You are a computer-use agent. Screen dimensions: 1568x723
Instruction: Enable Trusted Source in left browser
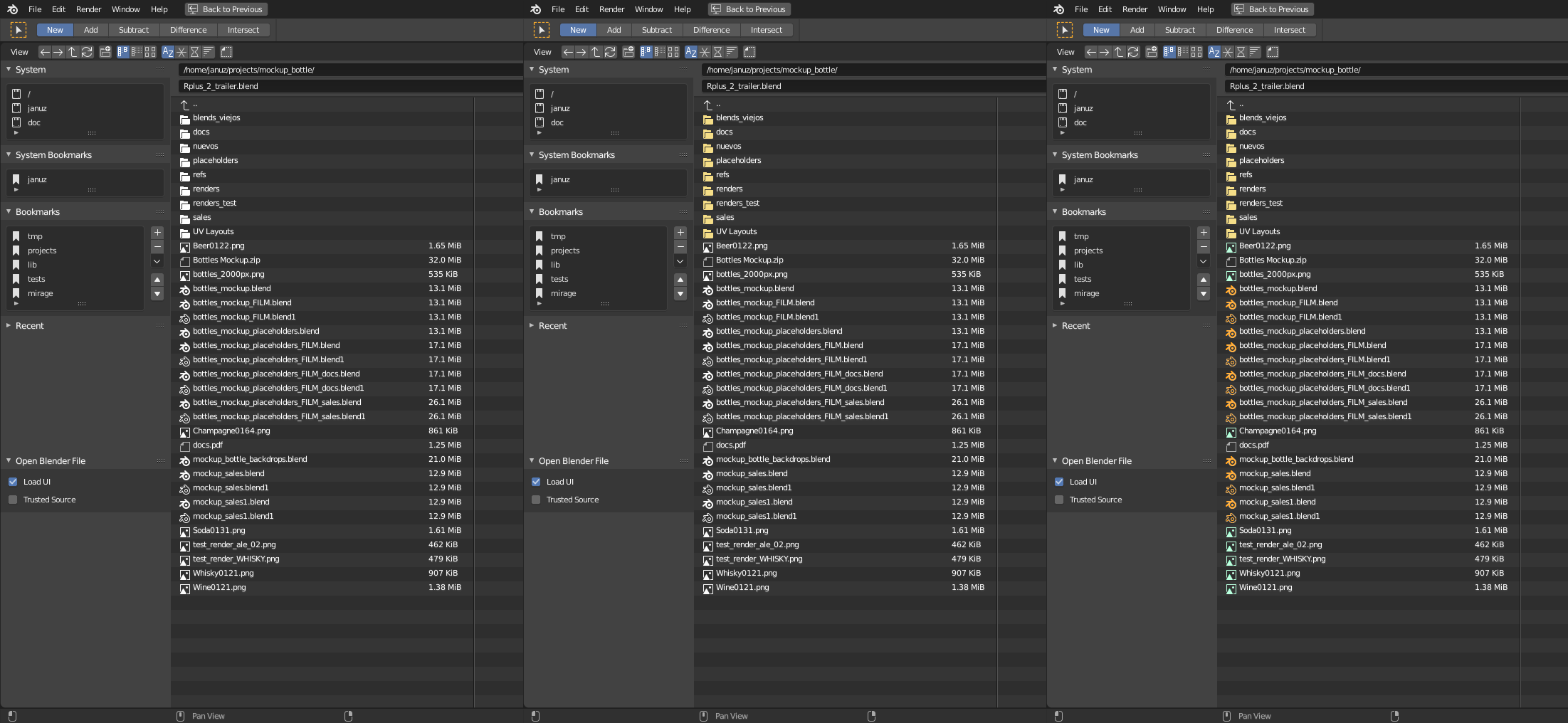pyautogui.click(x=13, y=500)
